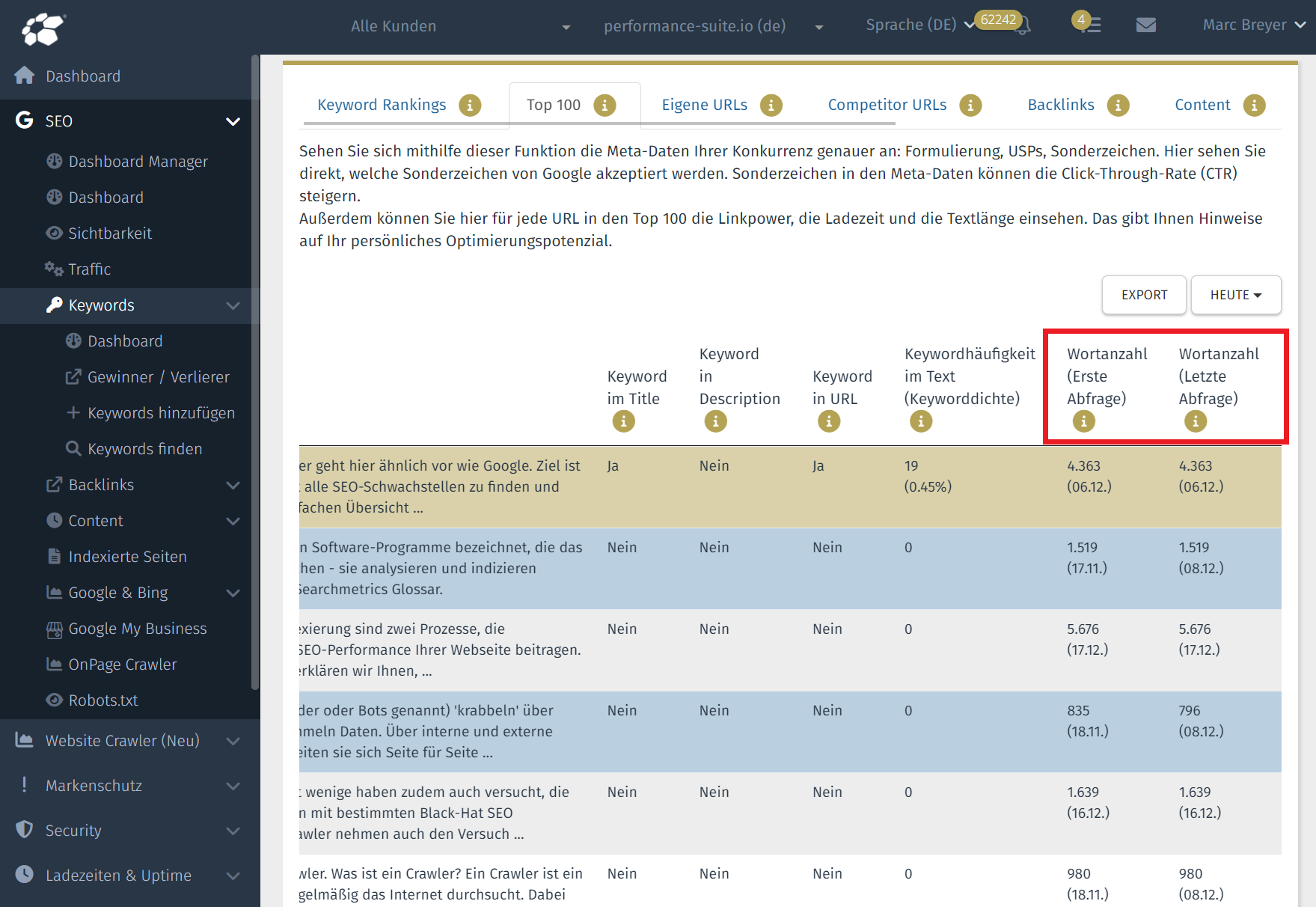Expand the sidebar Backlinks submenu chevron
1316x907 pixels.
pos(233,485)
